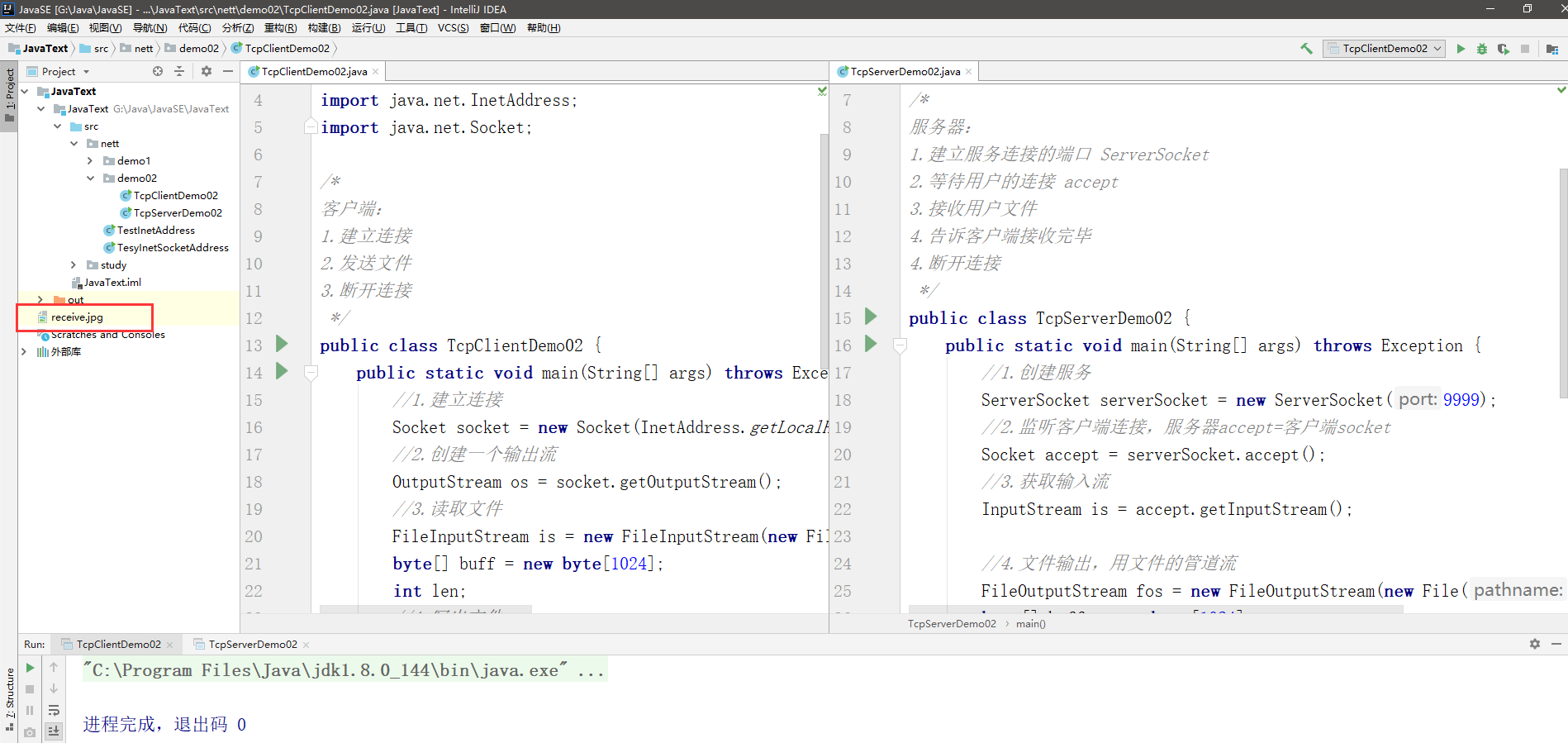Screen dimensions: 1568x743
Task: Expand the demo1 package
Action: tap(91, 161)
